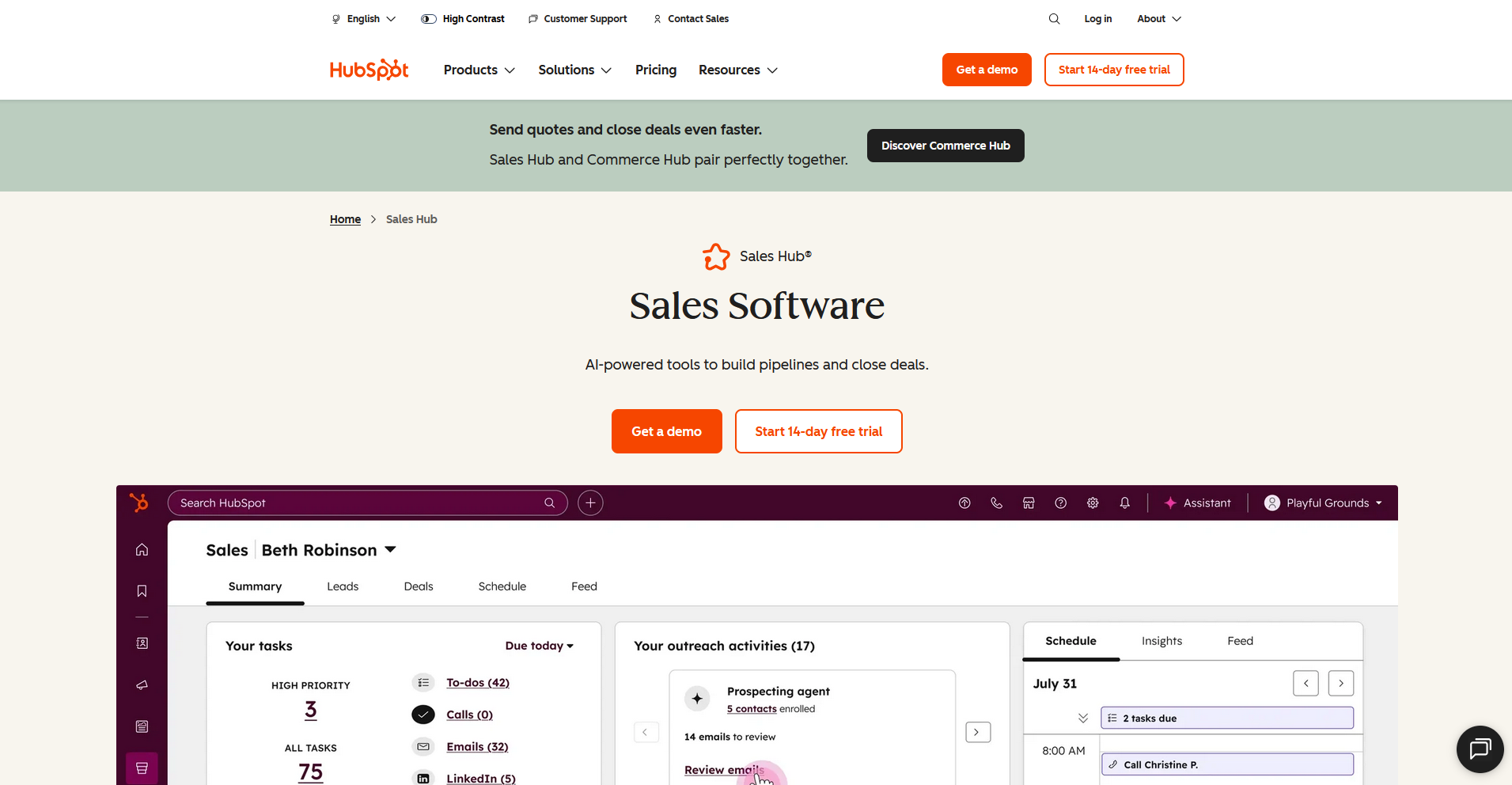The image size is (1512, 785).
Task: Switch to the Leads tab
Action: [x=343, y=586]
